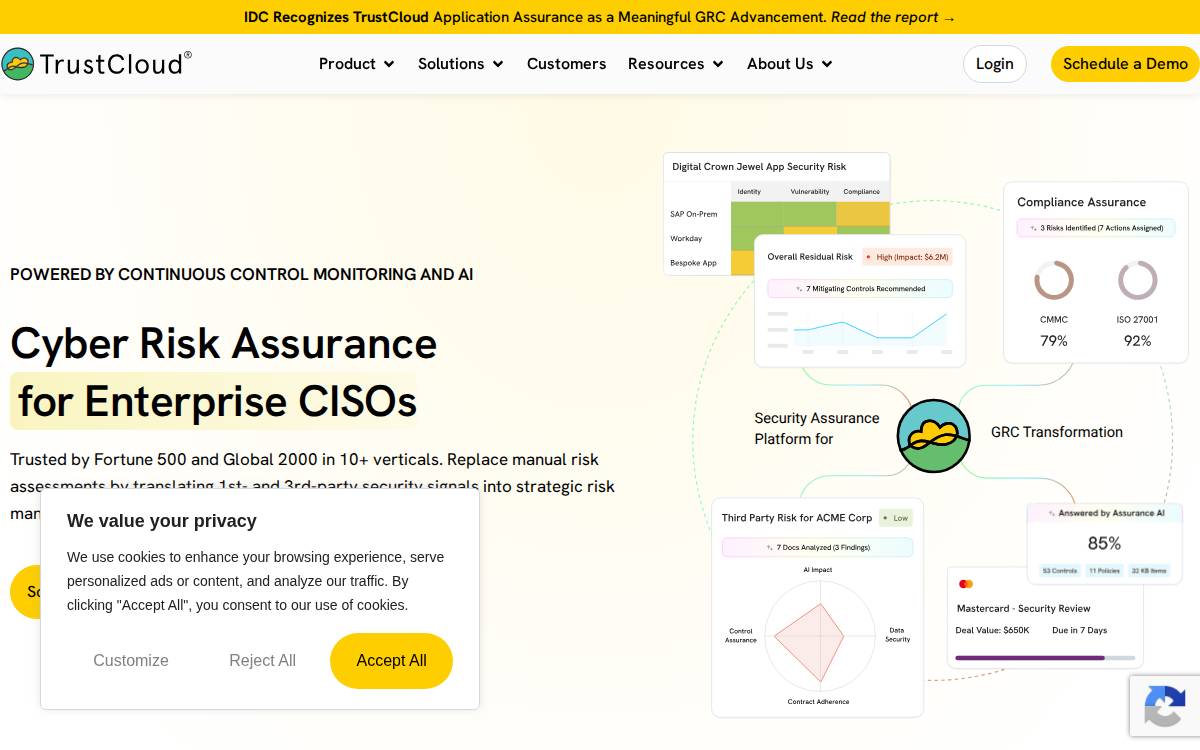This screenshot has height=750, width=1200.
Task: Click the '53 Controls' chip
Action: click(x=1060, y=571)
